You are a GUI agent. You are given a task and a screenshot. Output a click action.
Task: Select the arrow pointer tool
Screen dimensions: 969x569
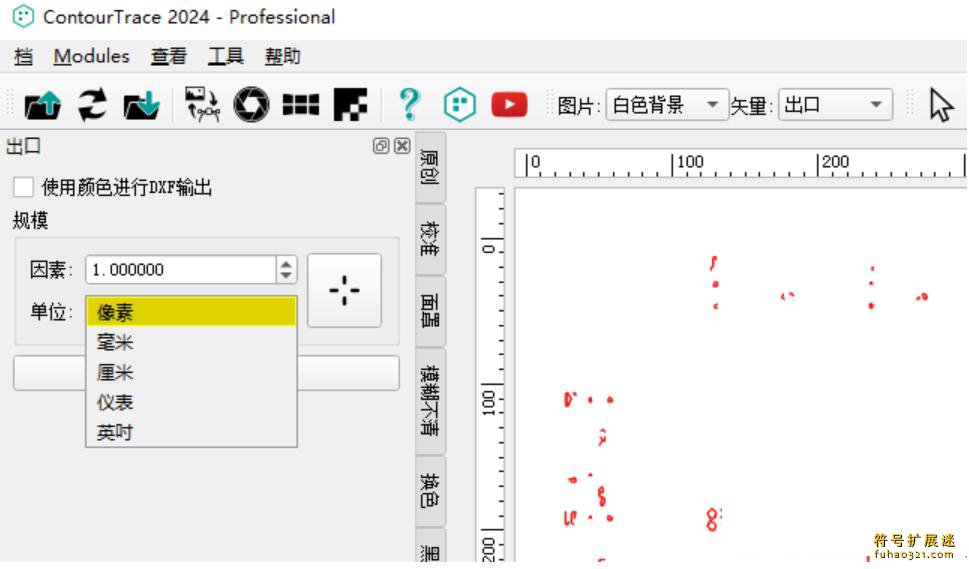click(941, 105)
